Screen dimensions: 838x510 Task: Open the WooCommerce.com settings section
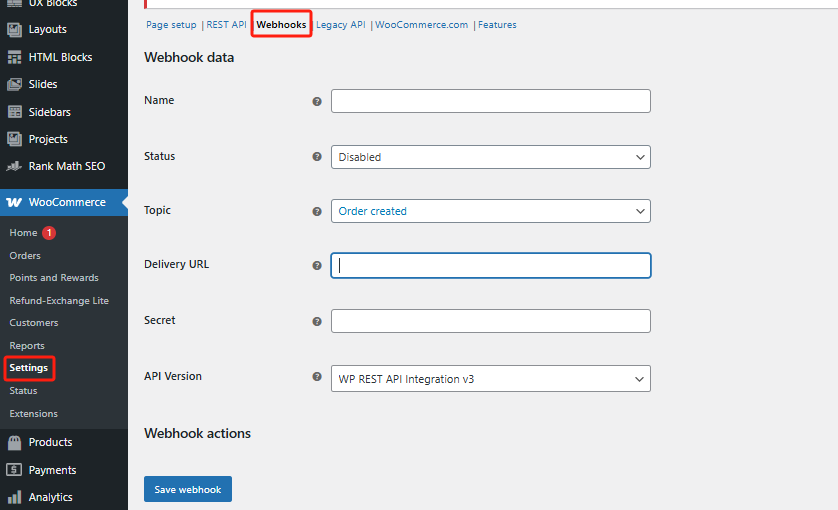421,25
